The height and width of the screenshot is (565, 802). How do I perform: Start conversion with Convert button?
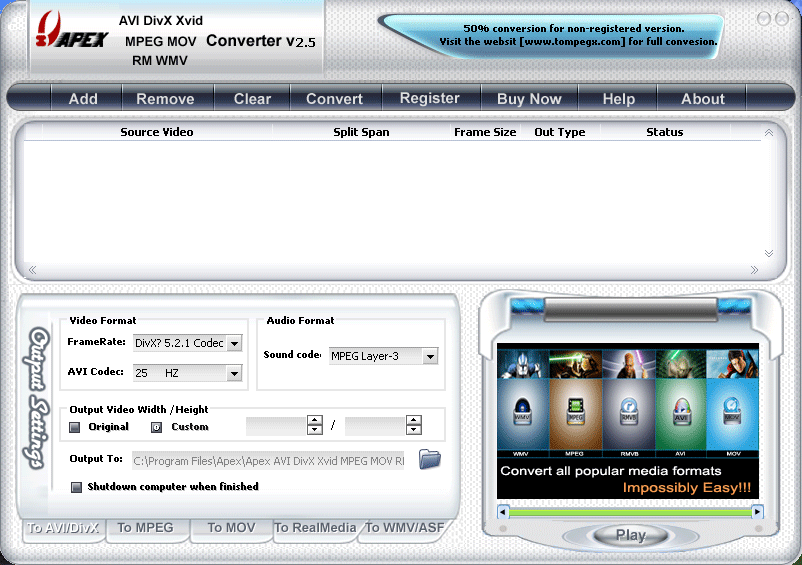(335, 99)
